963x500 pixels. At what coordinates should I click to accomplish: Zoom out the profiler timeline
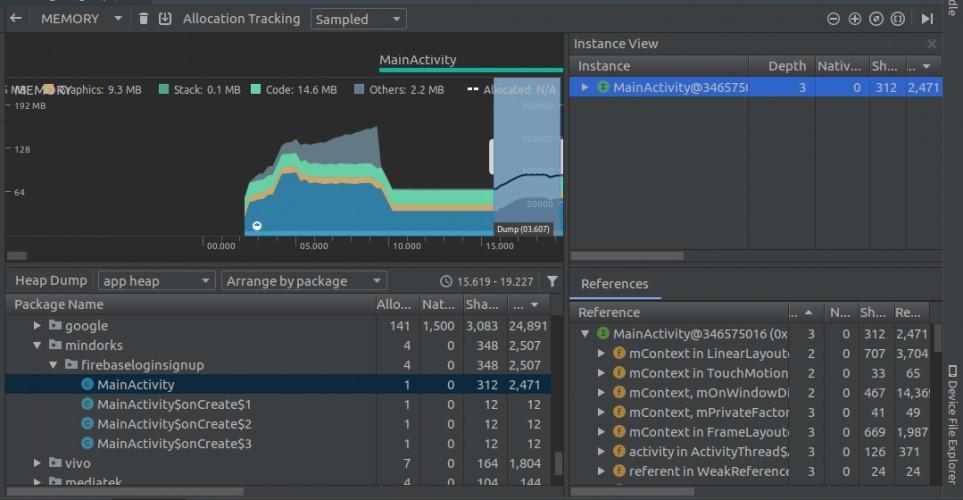(x=833, y=19)
